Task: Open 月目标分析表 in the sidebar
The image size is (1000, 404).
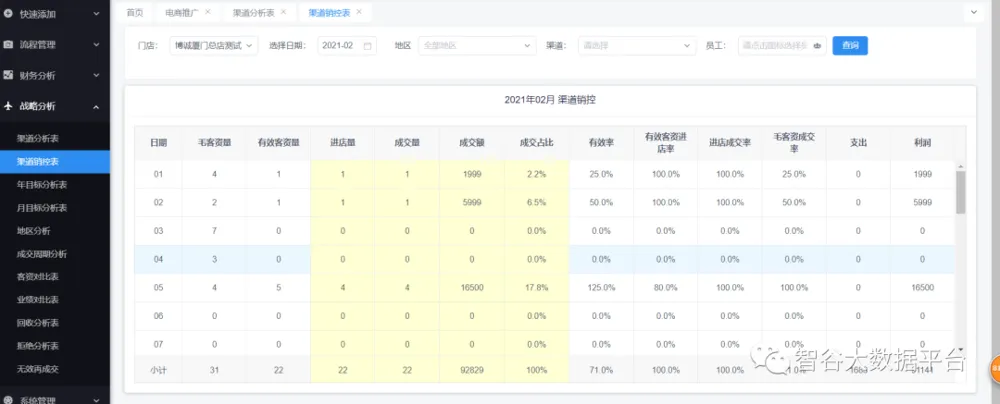Action: point(42,208)
